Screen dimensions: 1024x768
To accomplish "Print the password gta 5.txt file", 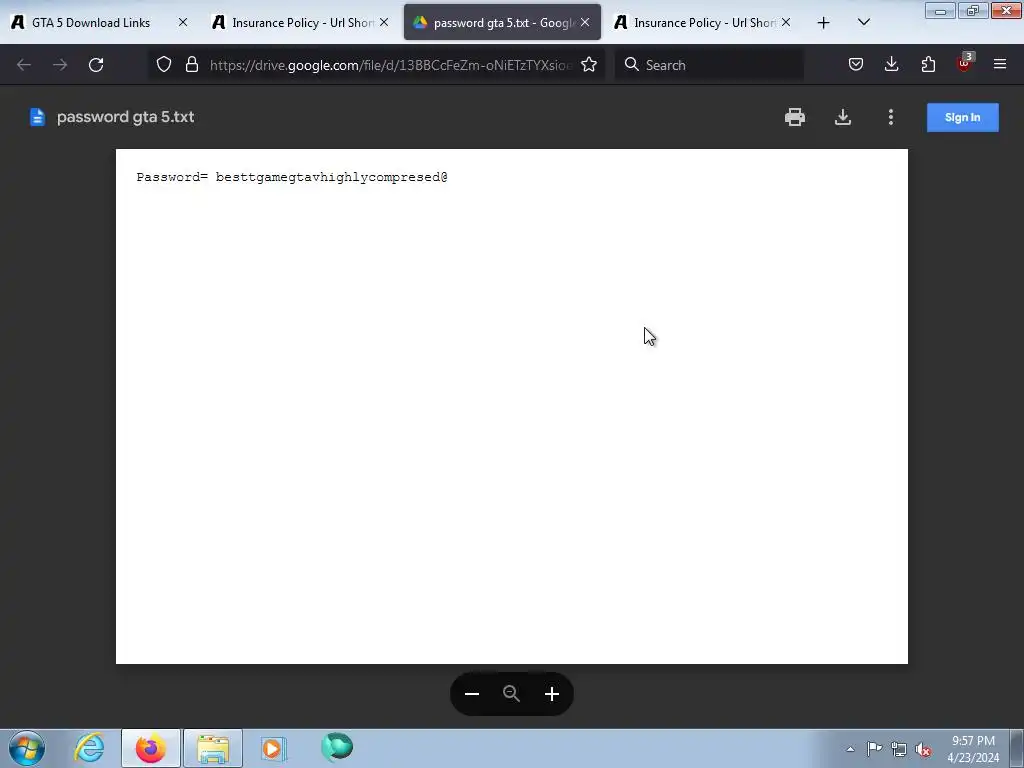I will coord(795,117).
